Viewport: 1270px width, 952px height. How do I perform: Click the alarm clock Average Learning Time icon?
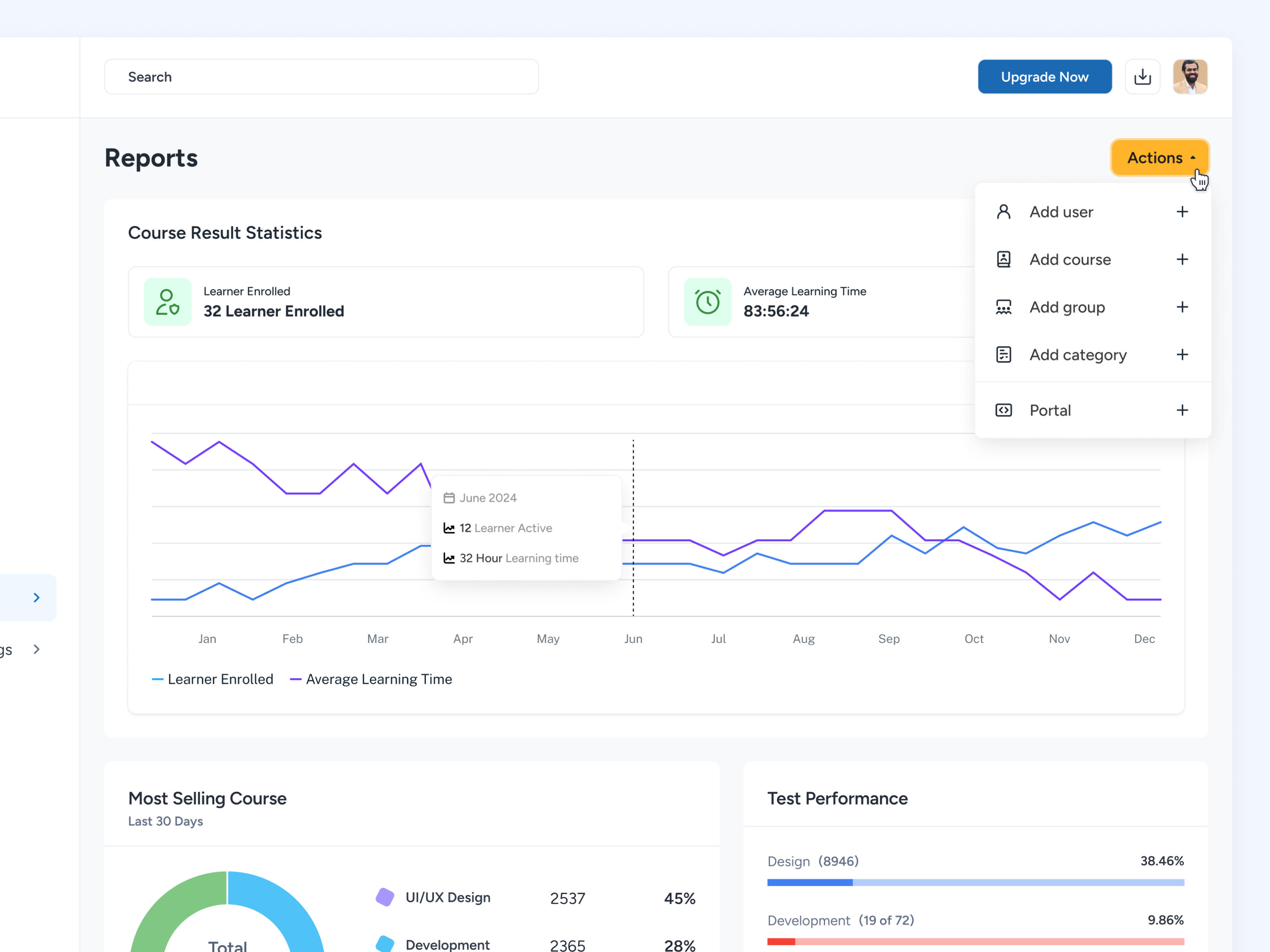point(708,301)
